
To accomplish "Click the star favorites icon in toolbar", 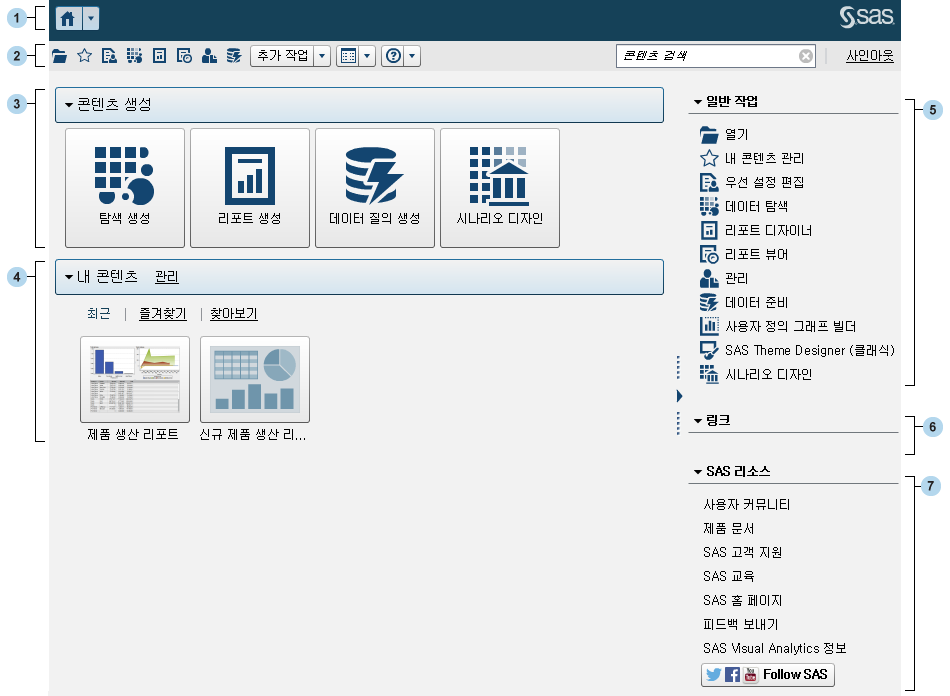I will click(85, 56).
